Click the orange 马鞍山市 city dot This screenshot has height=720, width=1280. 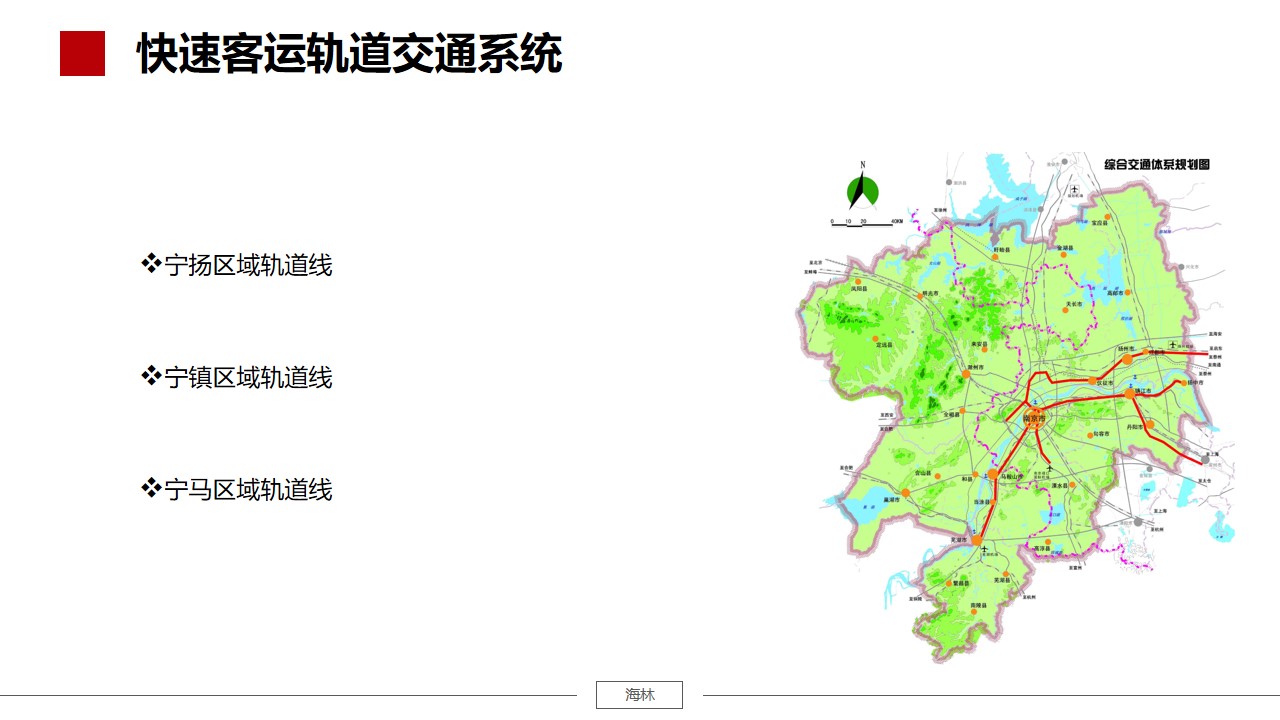992,475
